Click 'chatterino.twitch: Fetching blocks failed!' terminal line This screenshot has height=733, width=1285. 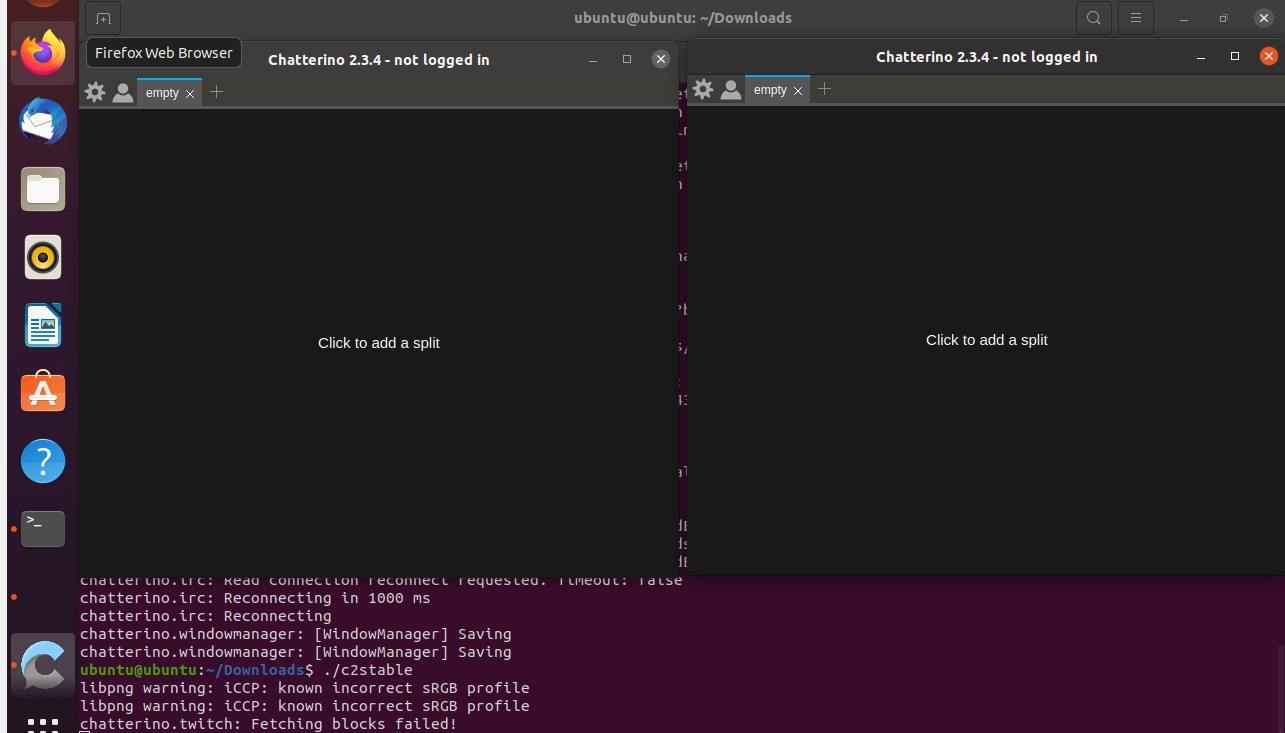(269, 724)
